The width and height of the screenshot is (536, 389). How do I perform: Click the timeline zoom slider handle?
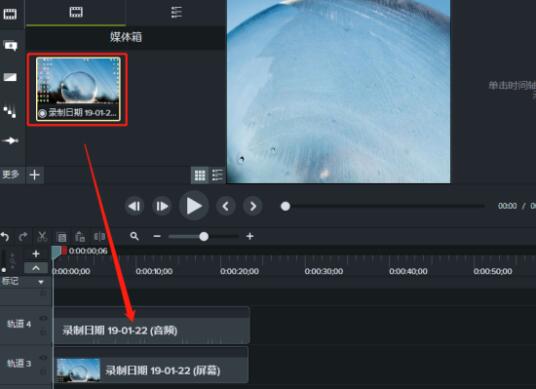pos(204,236)
